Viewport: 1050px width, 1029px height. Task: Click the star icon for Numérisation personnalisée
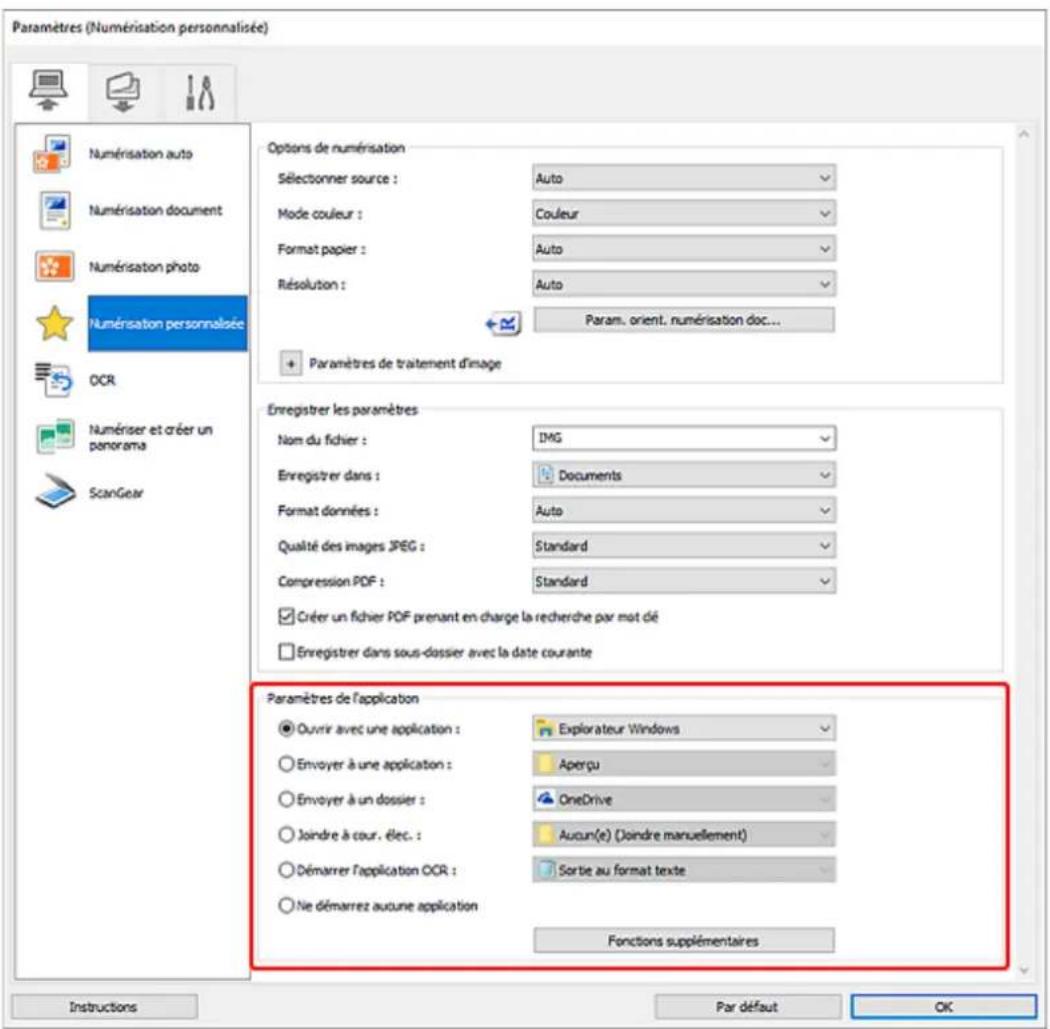tap(54, 323)
